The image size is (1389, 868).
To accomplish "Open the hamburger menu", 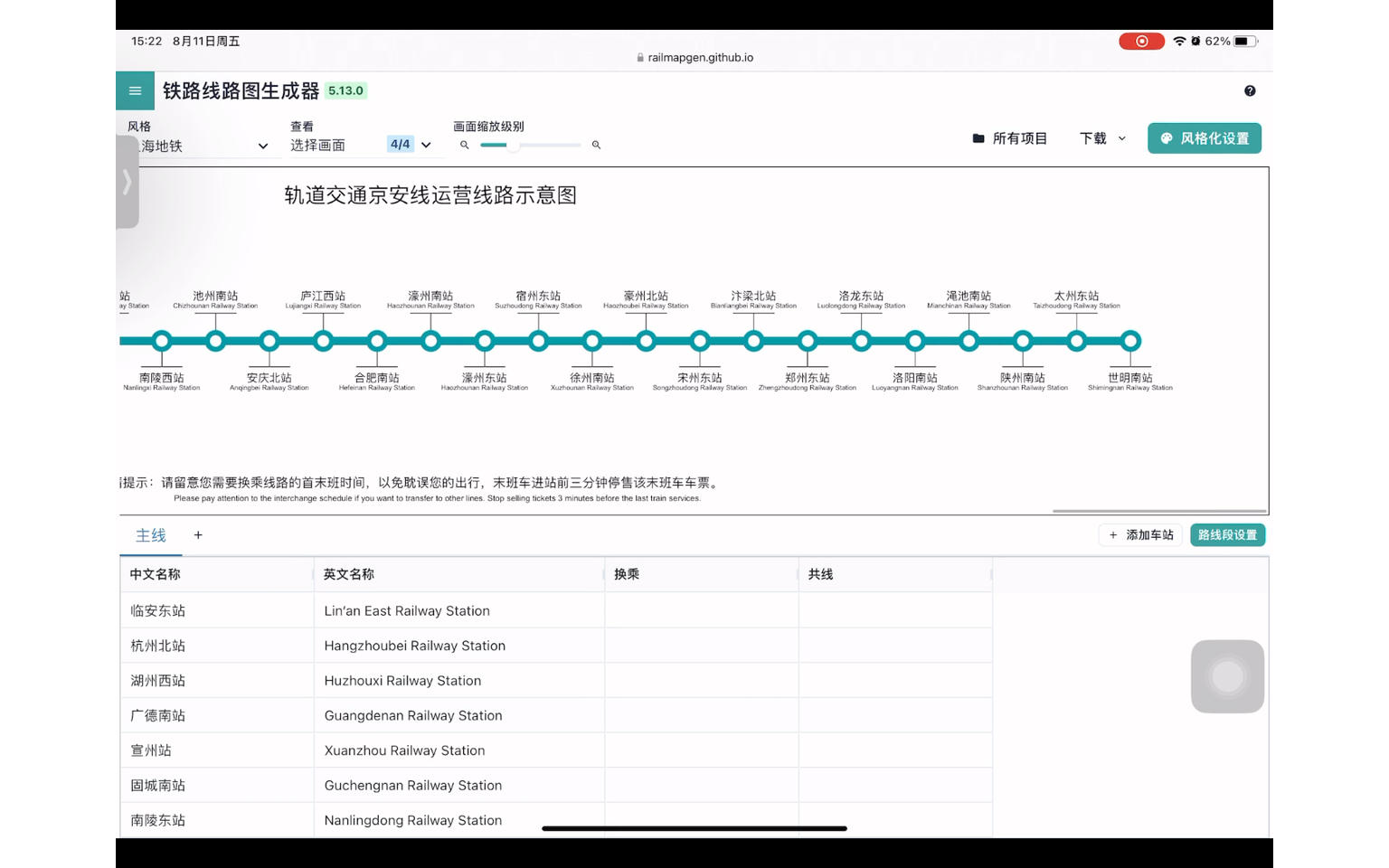I will pyautogui.click(x=135, y=90).
